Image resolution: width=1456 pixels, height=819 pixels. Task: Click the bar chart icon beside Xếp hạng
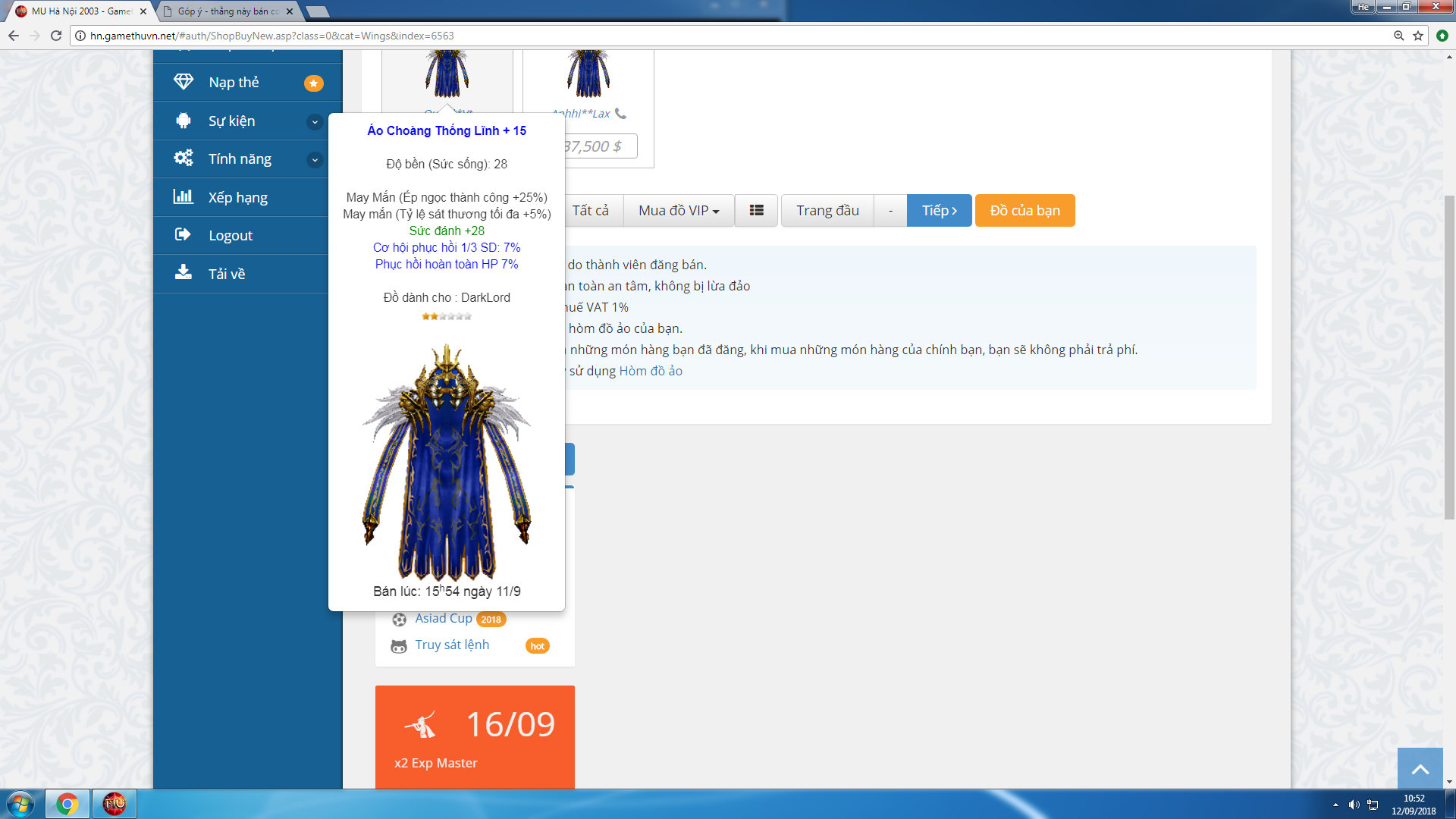tap(184, 196)
